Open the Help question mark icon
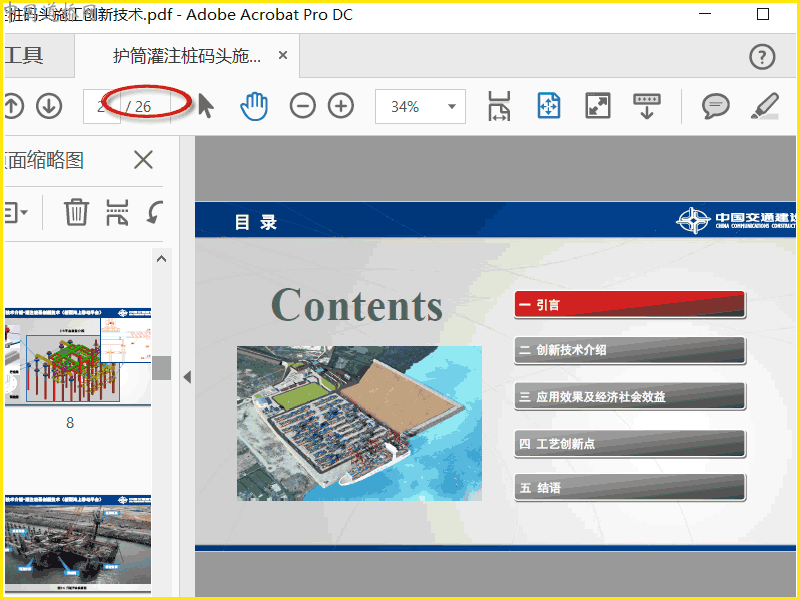Viewport: 800px width, 600px height. click(x=762, y=57)
